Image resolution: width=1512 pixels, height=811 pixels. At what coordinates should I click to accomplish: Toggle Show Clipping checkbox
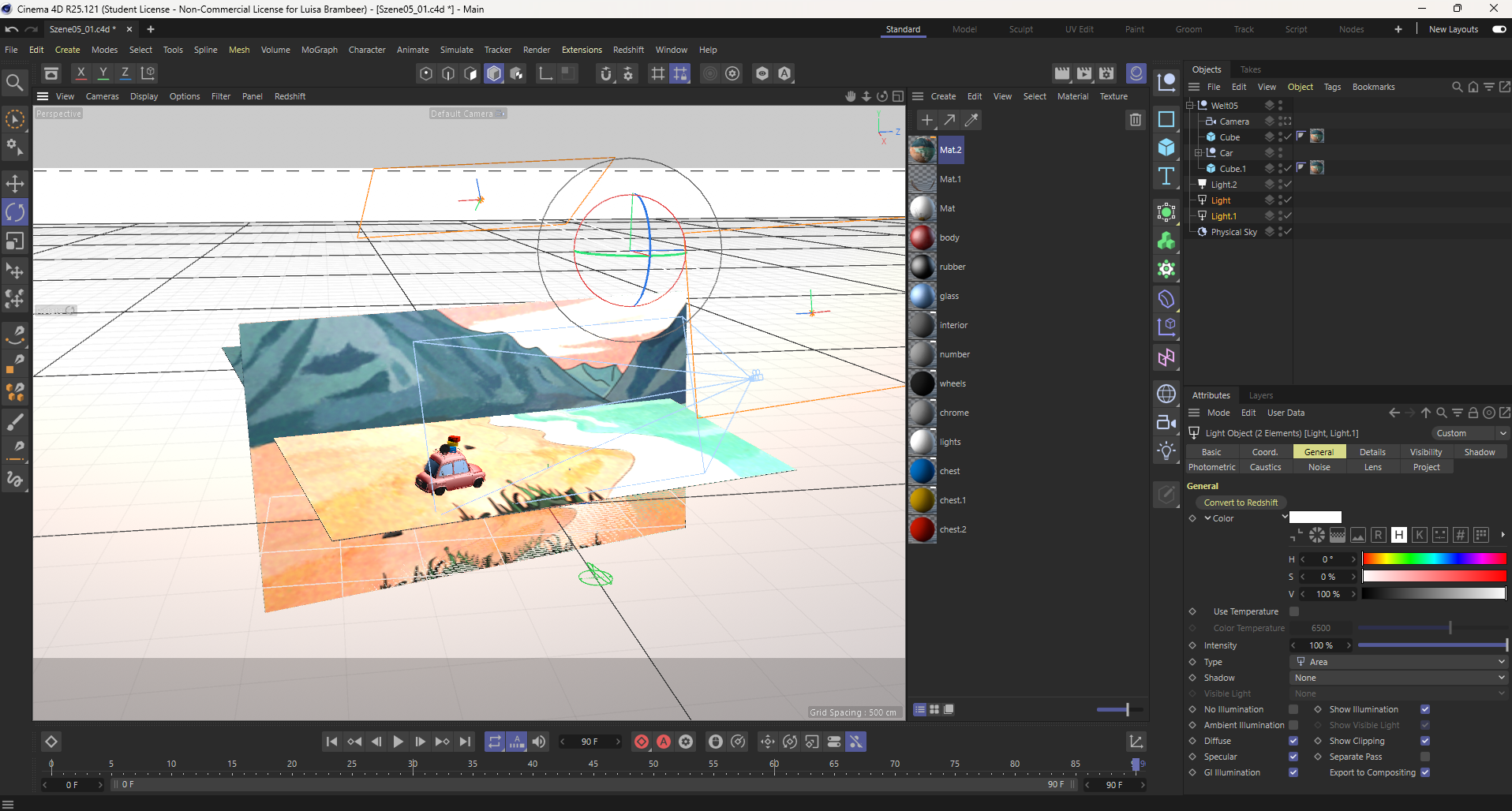pos(1425,741)
